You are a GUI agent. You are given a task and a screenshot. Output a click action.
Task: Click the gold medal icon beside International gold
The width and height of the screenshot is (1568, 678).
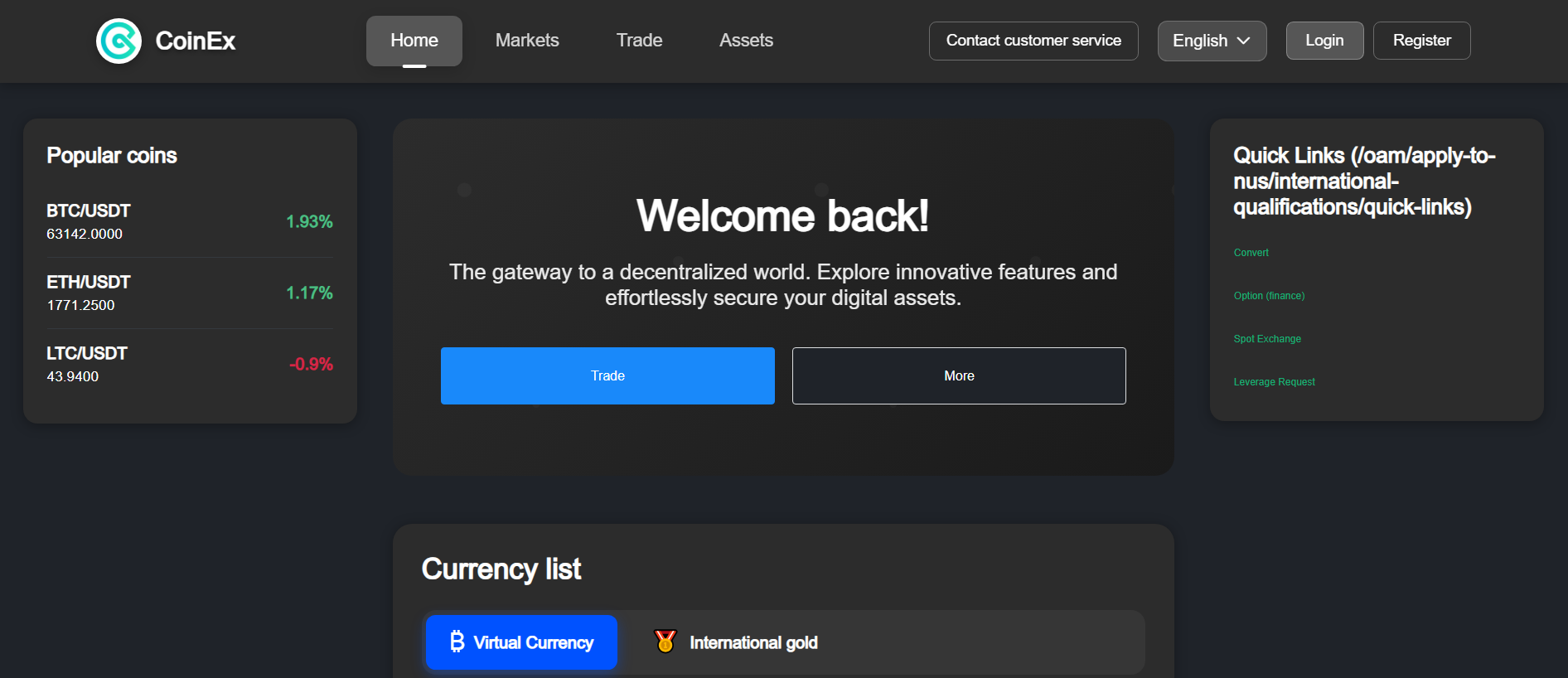[665, 642]
